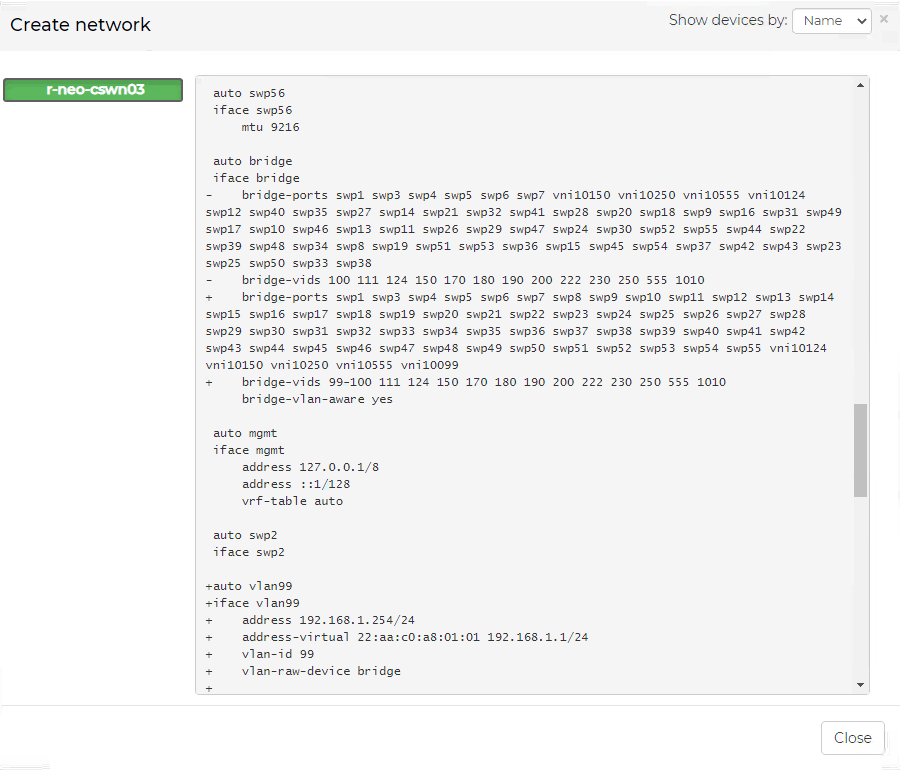Image resolution: width=900 pixels, height=770 pixels.
Task: Click the "bridge-vlan-aware yes" line
Action: tap(317, 399)
